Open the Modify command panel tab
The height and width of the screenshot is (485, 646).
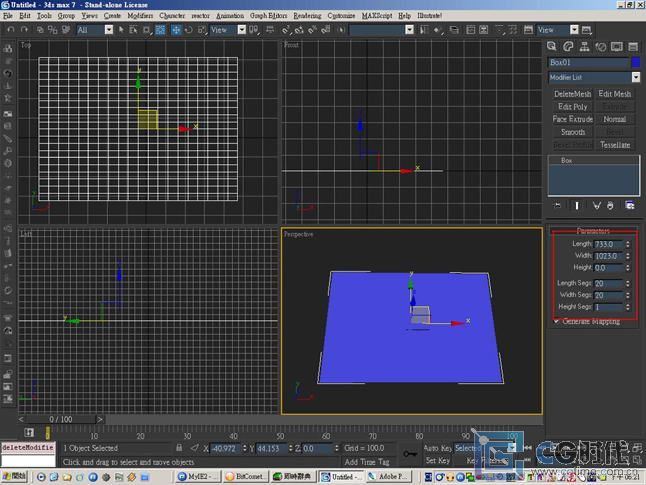(568, 47)
